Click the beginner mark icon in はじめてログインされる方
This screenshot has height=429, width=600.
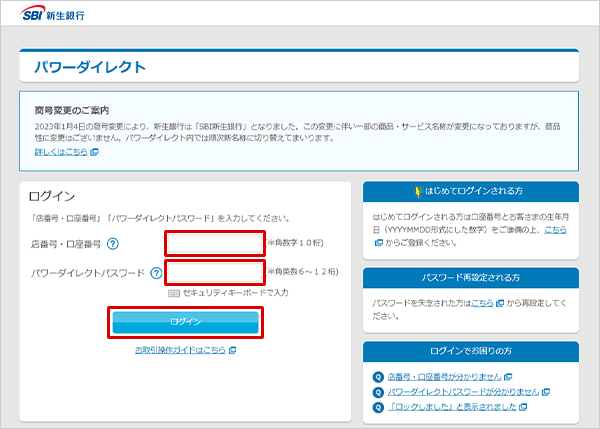(417, 191)
